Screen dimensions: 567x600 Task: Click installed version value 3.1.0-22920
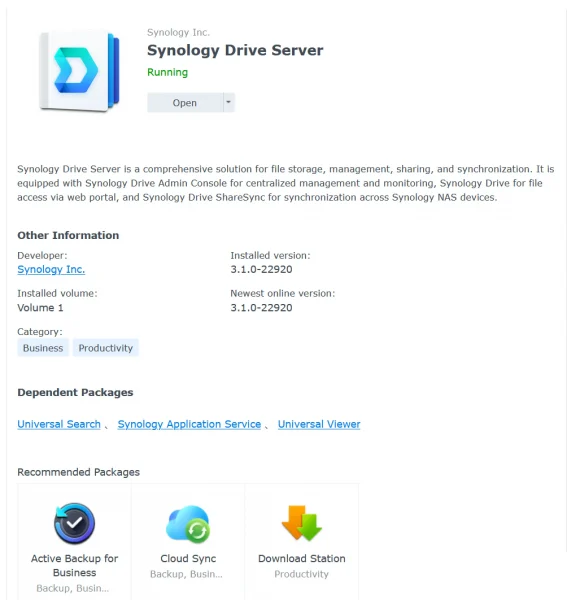261,269
